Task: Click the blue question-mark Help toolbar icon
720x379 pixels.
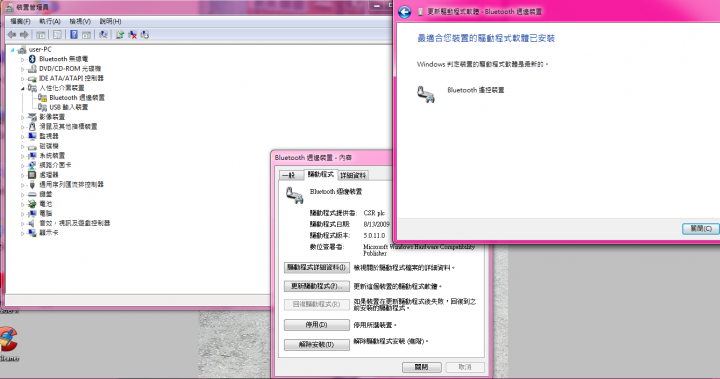Action: coord(73,34)
